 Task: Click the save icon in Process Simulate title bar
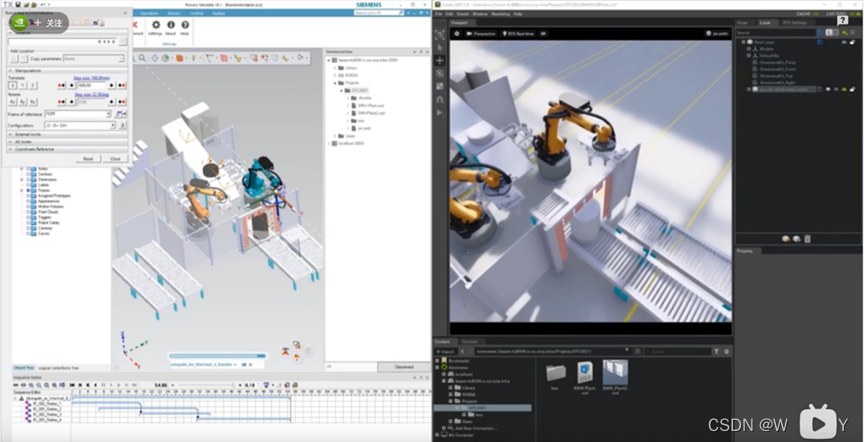(18, 4)
